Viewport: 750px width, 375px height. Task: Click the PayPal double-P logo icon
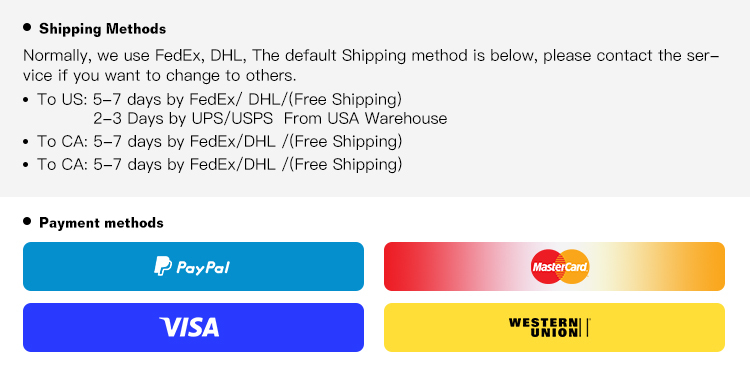tap(163, 266)
